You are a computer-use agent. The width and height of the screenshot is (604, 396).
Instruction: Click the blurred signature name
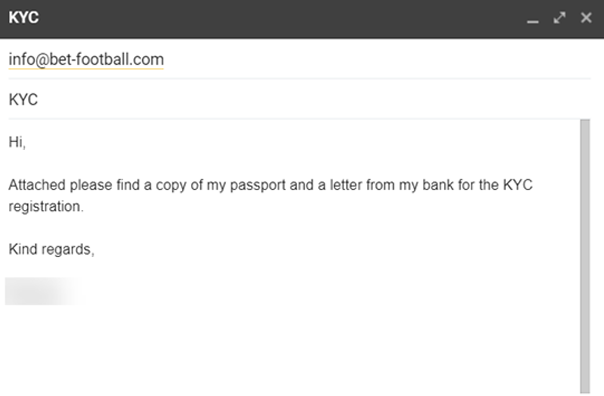(44, 292)
